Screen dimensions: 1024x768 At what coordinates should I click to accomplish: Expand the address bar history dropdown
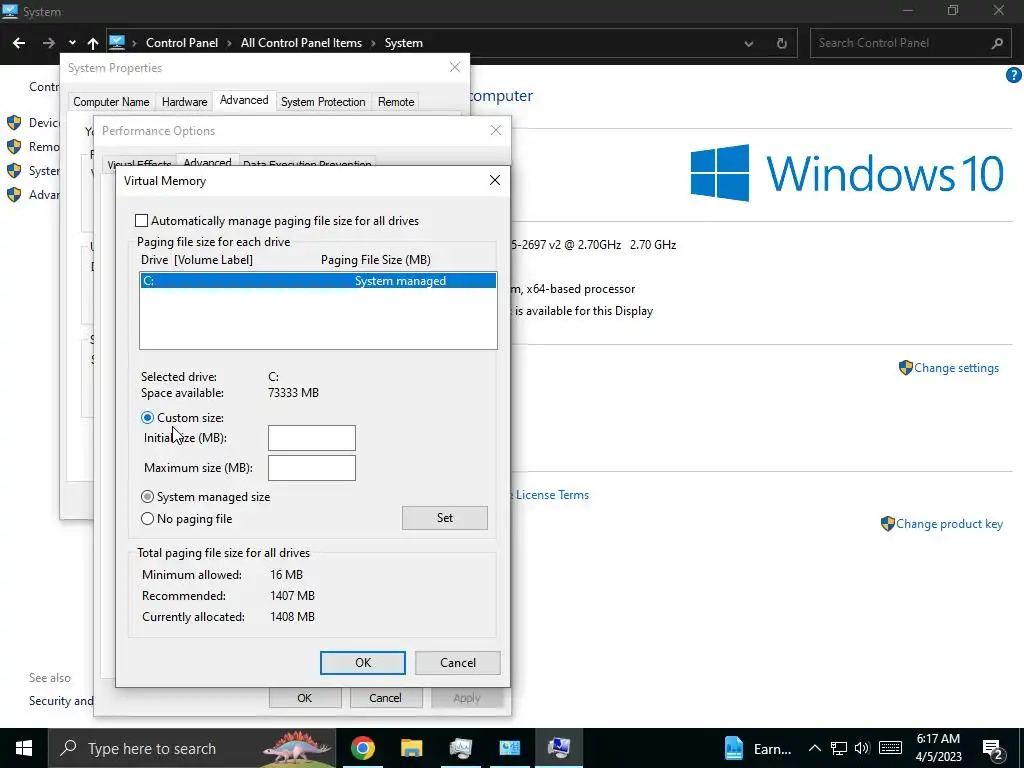pyautogui.click(x=749, y=44)
